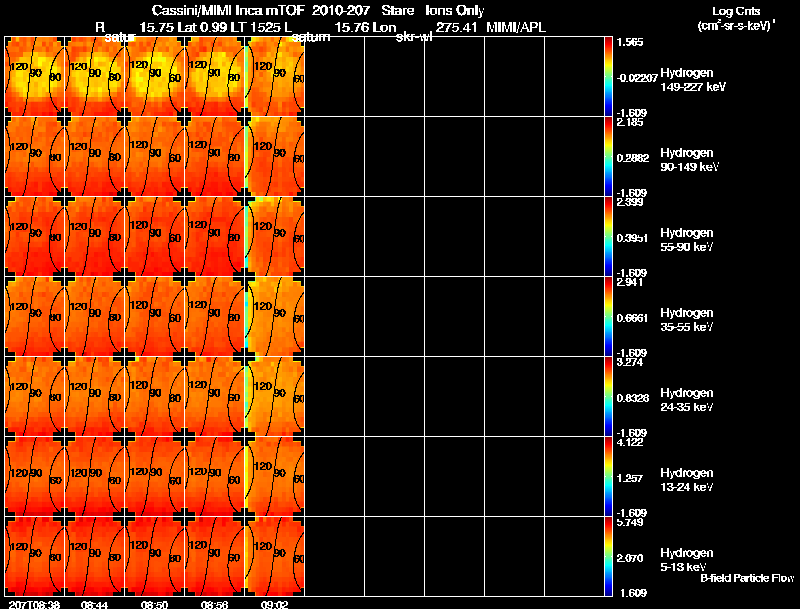Select the 5-13 keV color scale bar
This screenshot has height=609, width=800.
[x=609, y=556]
